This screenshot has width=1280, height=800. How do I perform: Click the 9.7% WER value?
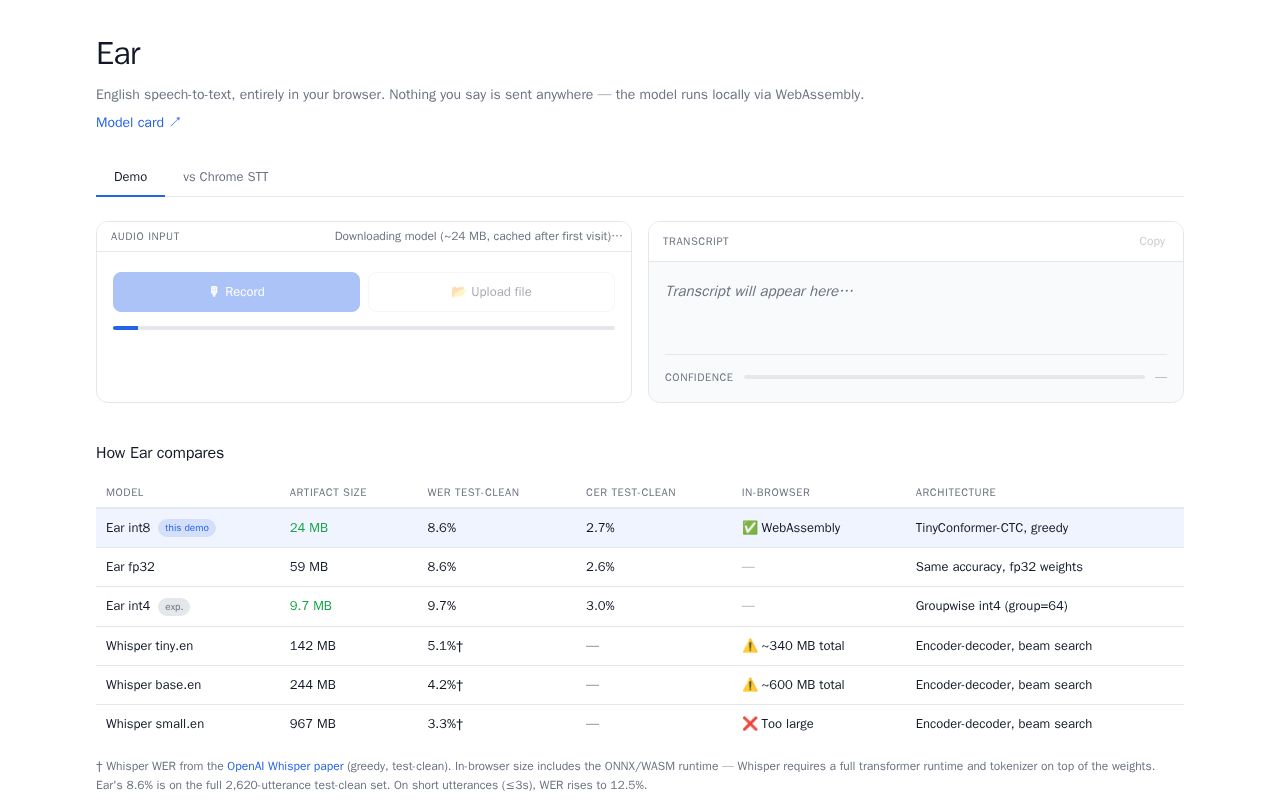coord(442,606)
